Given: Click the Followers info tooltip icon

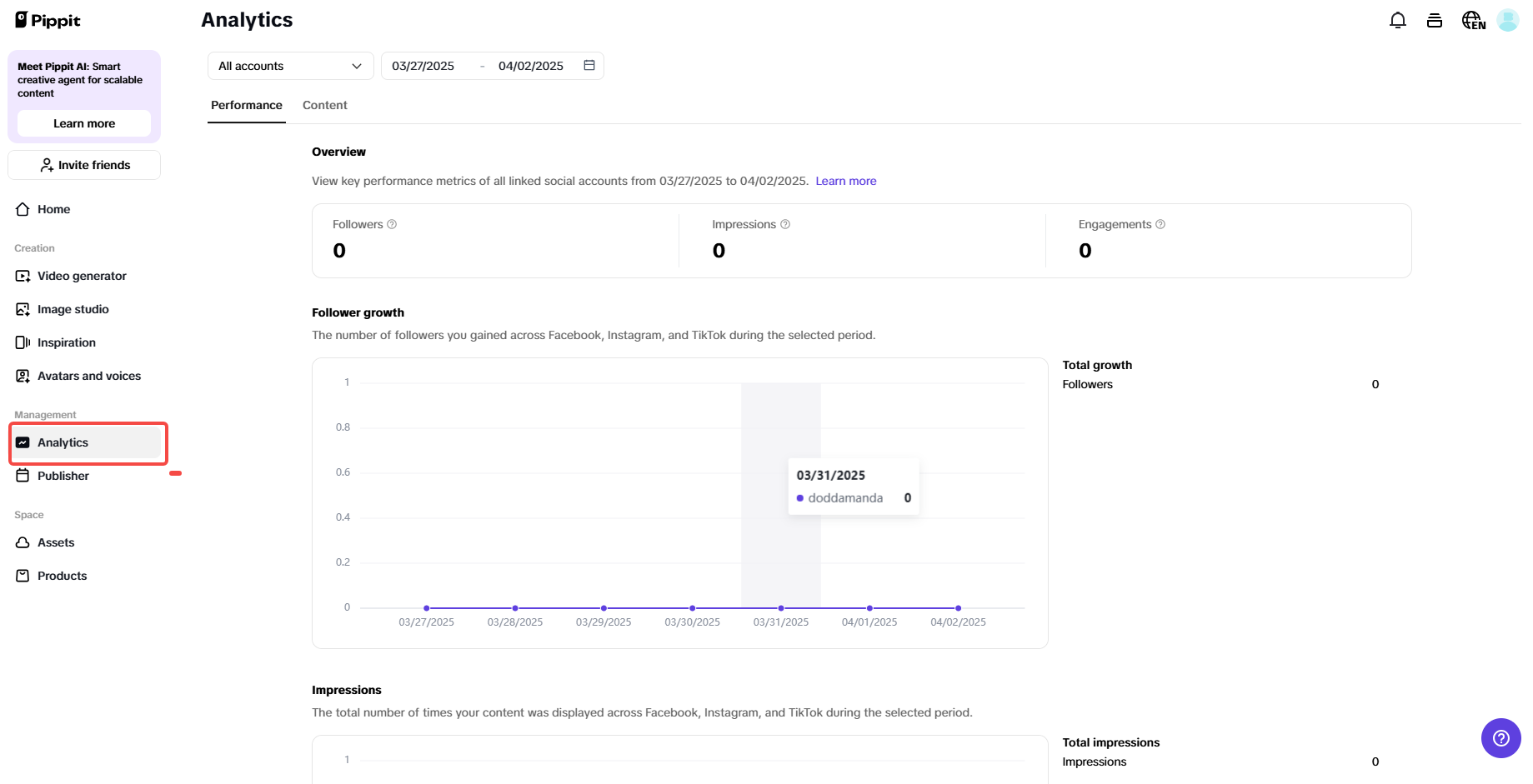Looking at the screenshot, I should tap(392, 224).
